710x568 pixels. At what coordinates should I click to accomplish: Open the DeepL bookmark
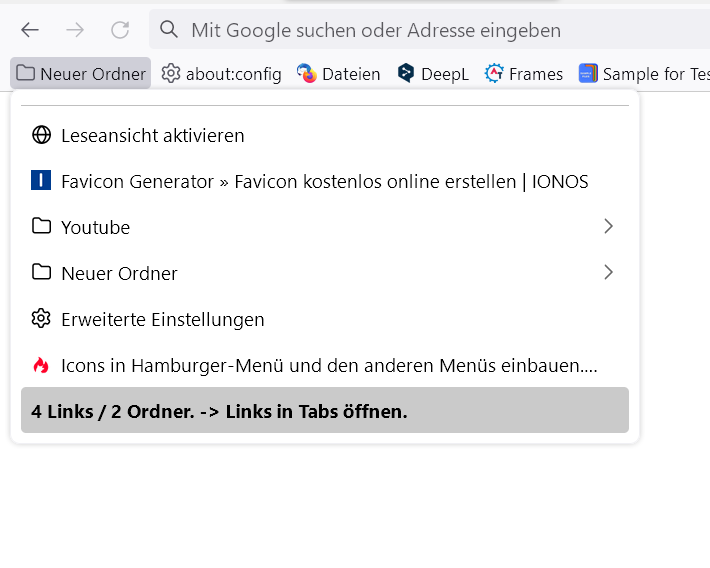[x=433, y=74]
